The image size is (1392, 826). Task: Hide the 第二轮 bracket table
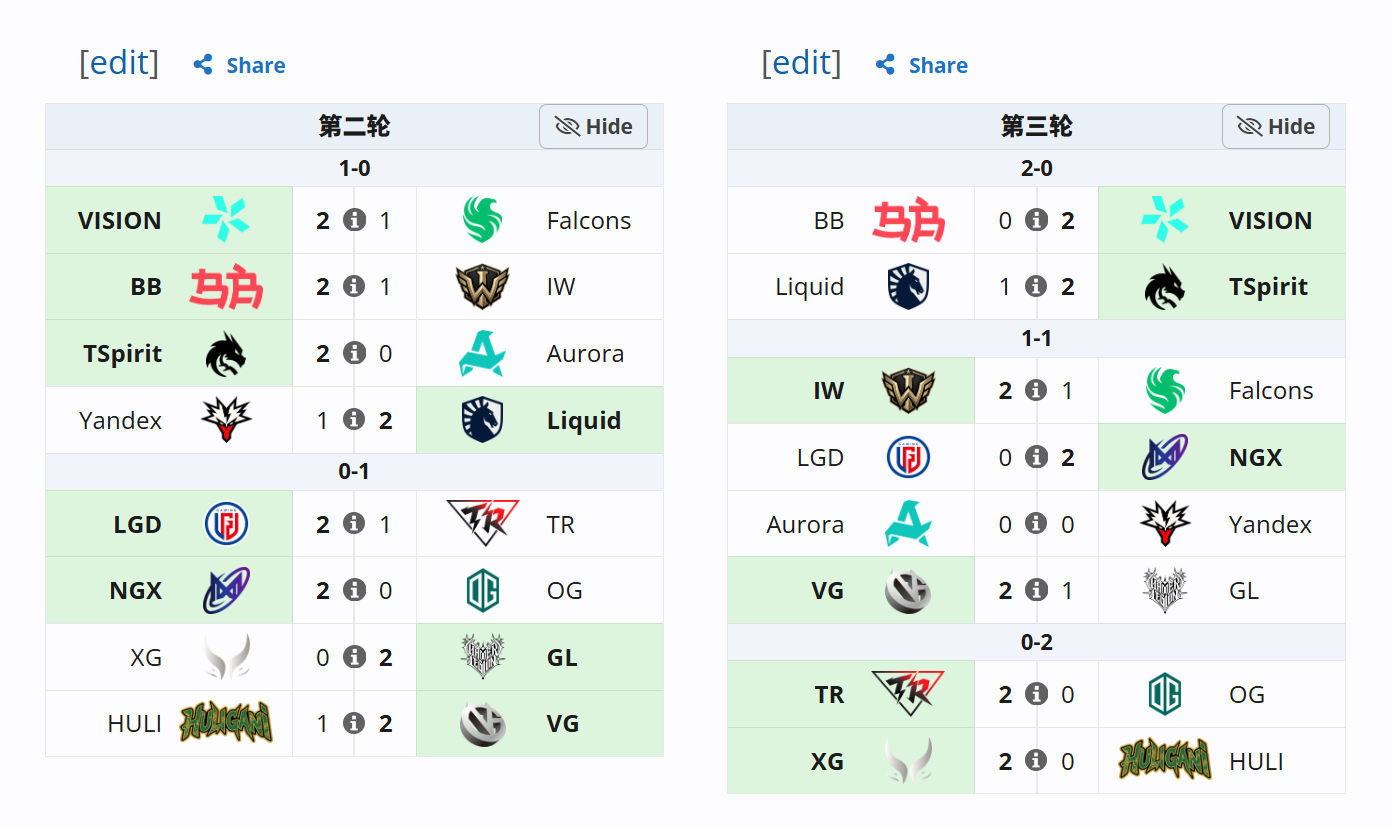pyautogui.click(x=594, y=127)
